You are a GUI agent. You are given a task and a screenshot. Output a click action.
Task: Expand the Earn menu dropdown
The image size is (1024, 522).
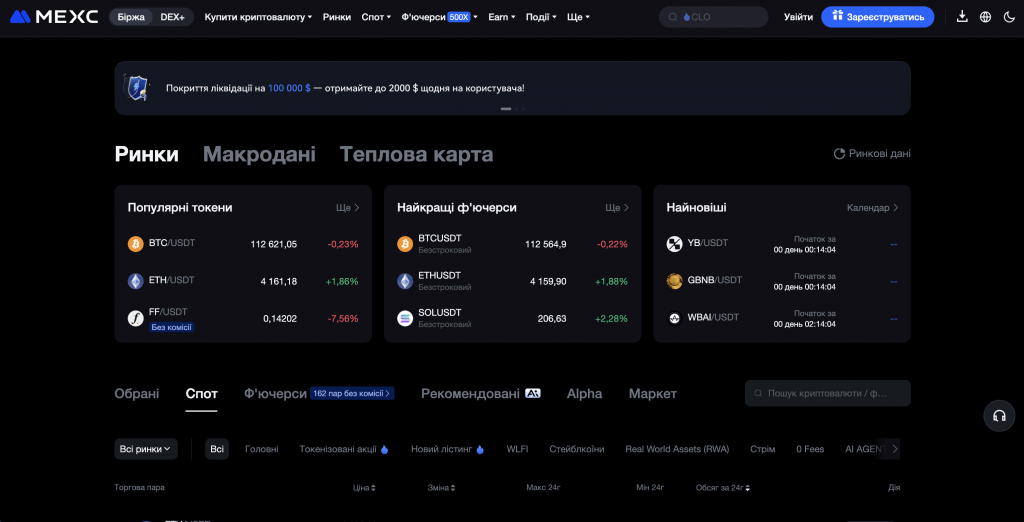click(x=501, y=17)
